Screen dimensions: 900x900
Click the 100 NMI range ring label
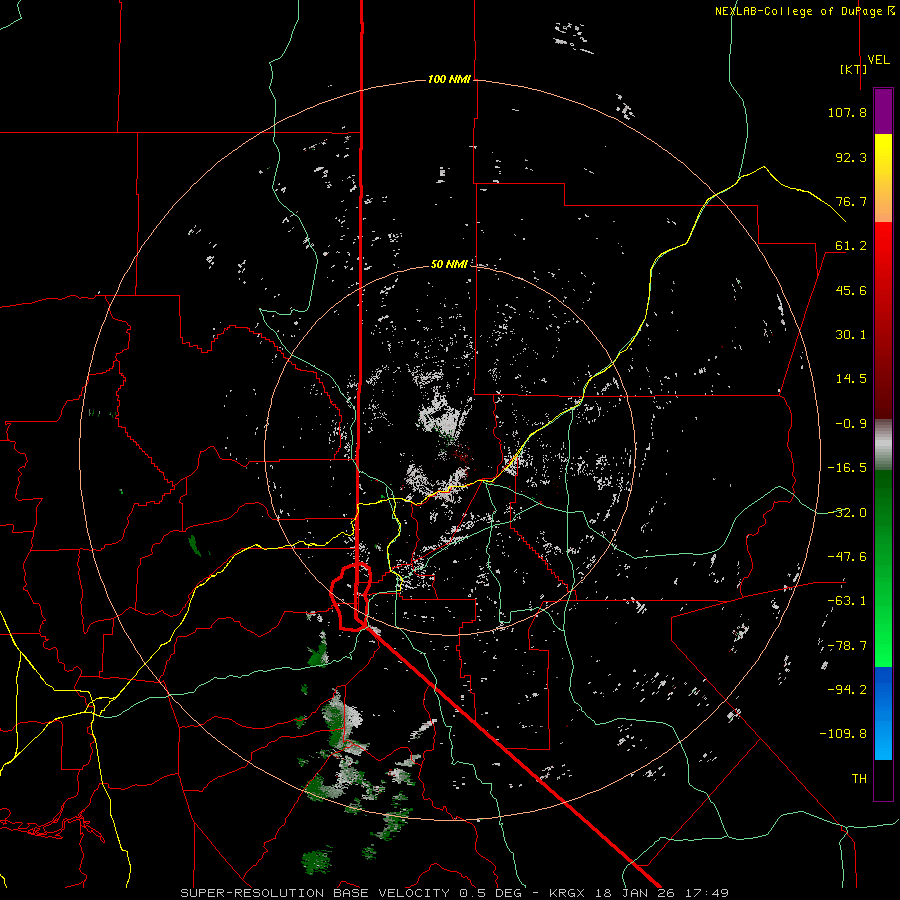(x=449, y=79)
